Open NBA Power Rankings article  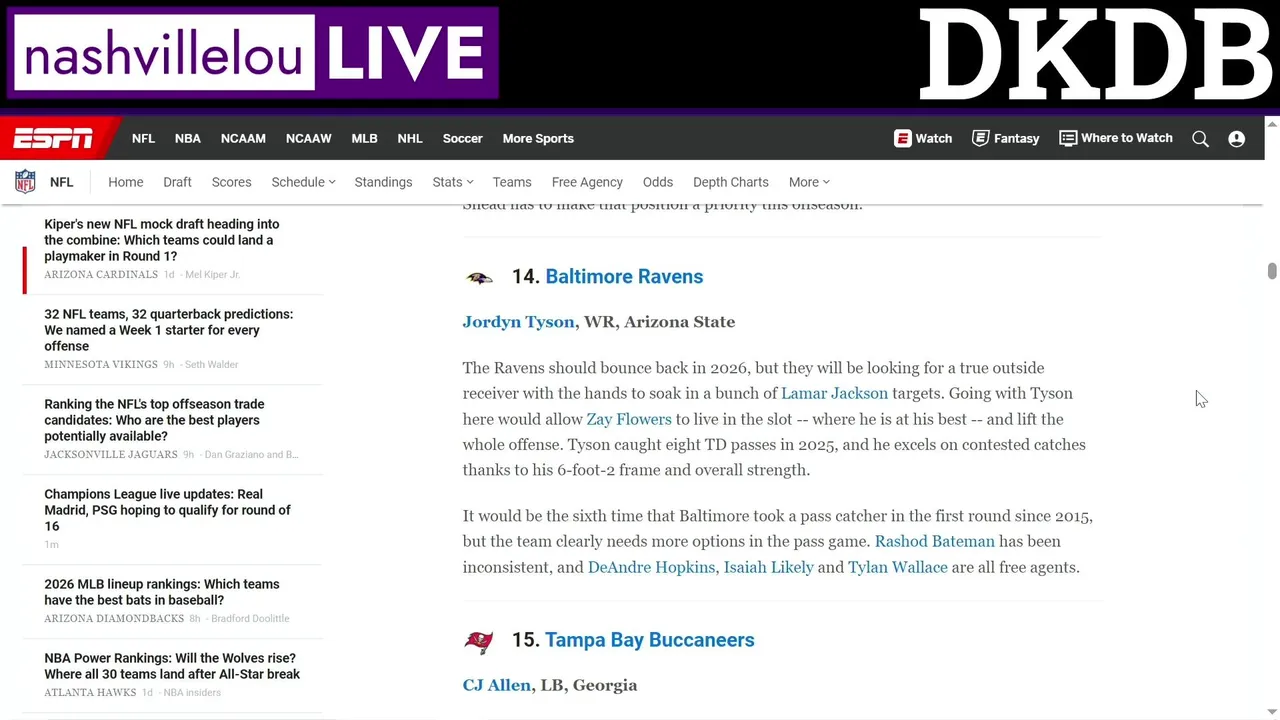172,666
